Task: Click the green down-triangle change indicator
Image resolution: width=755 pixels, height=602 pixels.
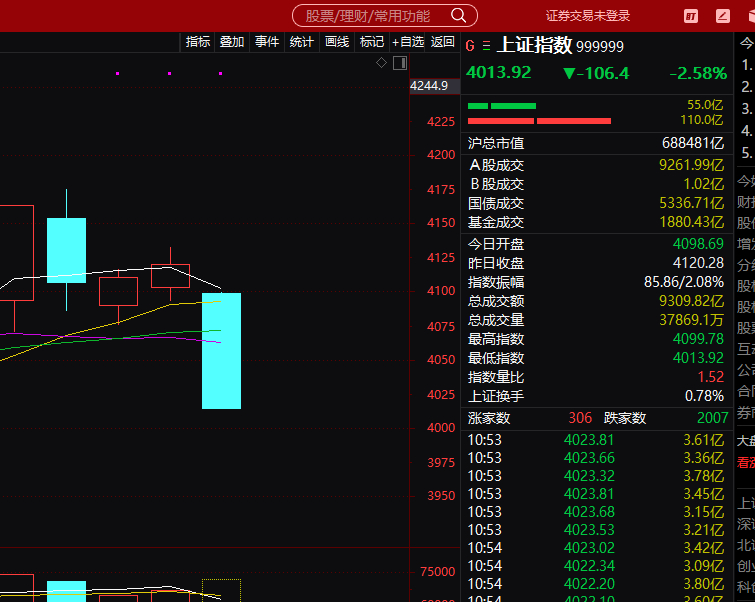Action: pyautogui.click(x=569, y=74)
